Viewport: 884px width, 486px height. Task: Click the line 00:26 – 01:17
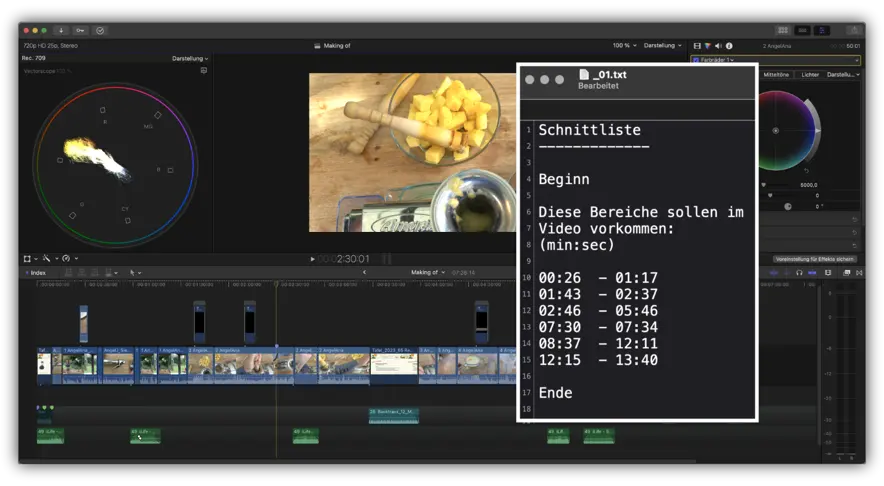pos(598,278)
